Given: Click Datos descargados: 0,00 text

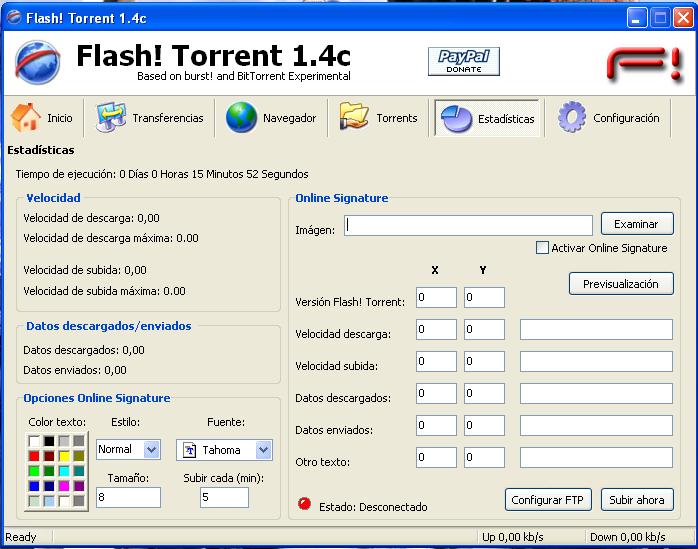Looking at the screenshot, I should tap(84, 350).
